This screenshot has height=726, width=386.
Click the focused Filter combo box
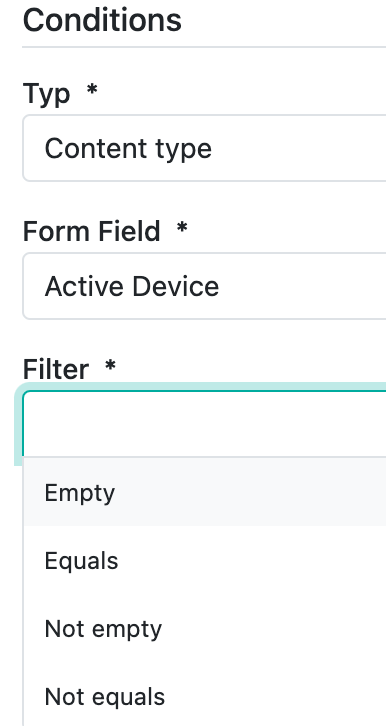[x=204, y=424]
